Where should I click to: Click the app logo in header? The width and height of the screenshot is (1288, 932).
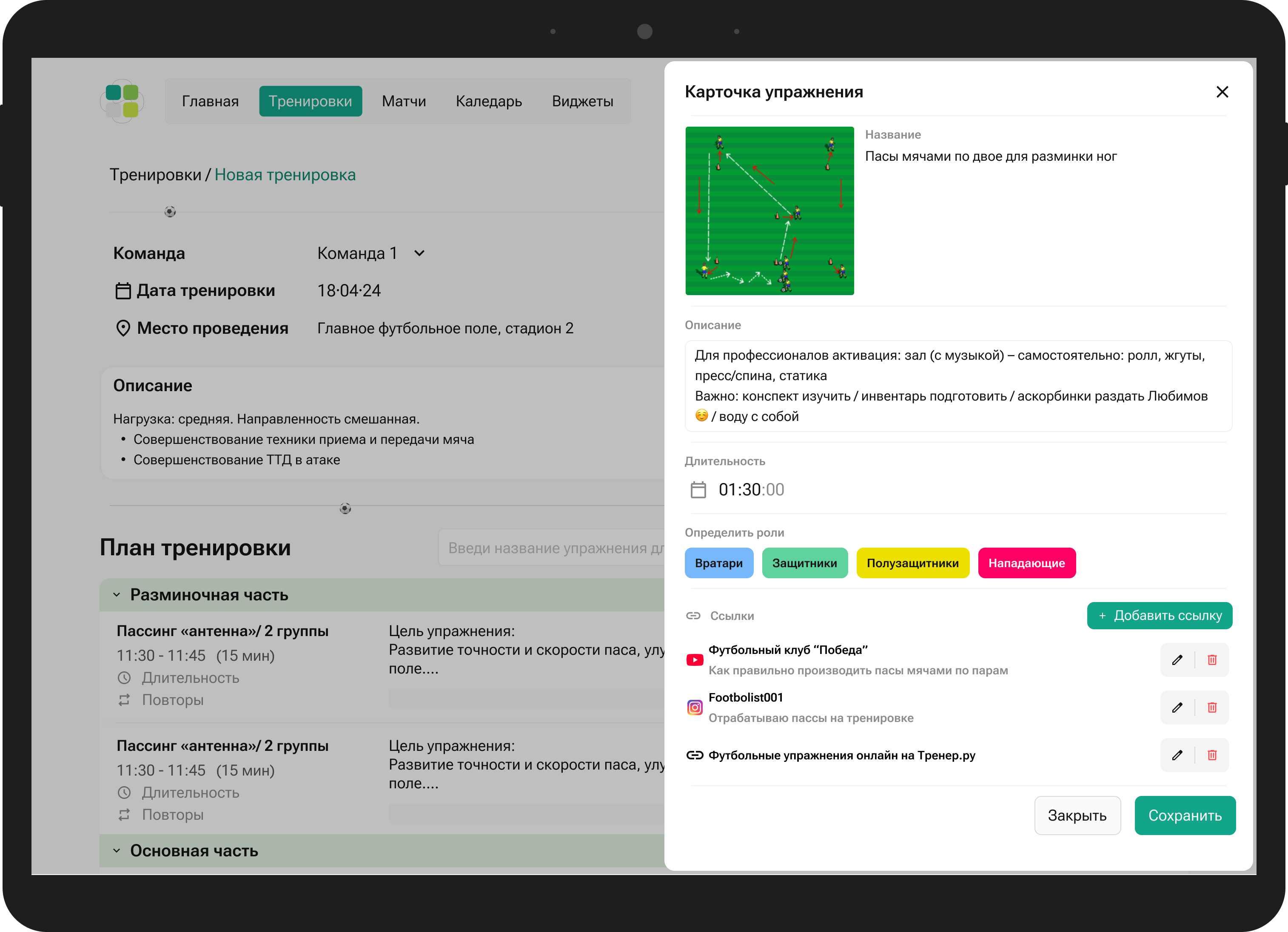pos(122,101)
